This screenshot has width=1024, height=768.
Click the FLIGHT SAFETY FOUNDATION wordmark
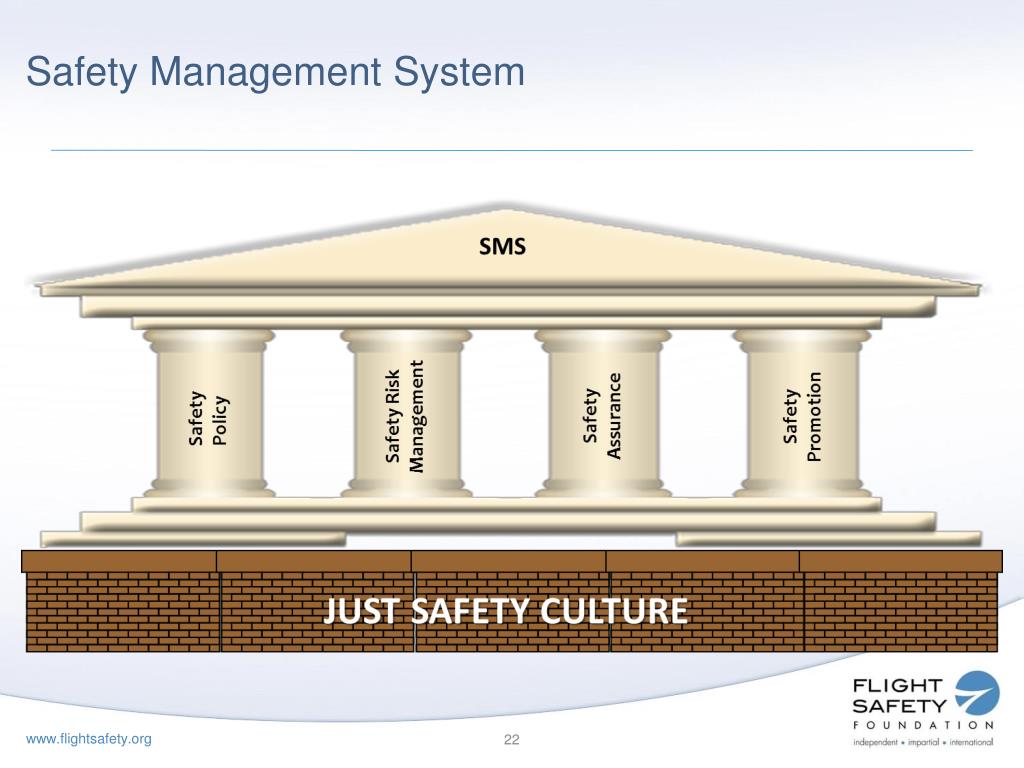(923, 704)
